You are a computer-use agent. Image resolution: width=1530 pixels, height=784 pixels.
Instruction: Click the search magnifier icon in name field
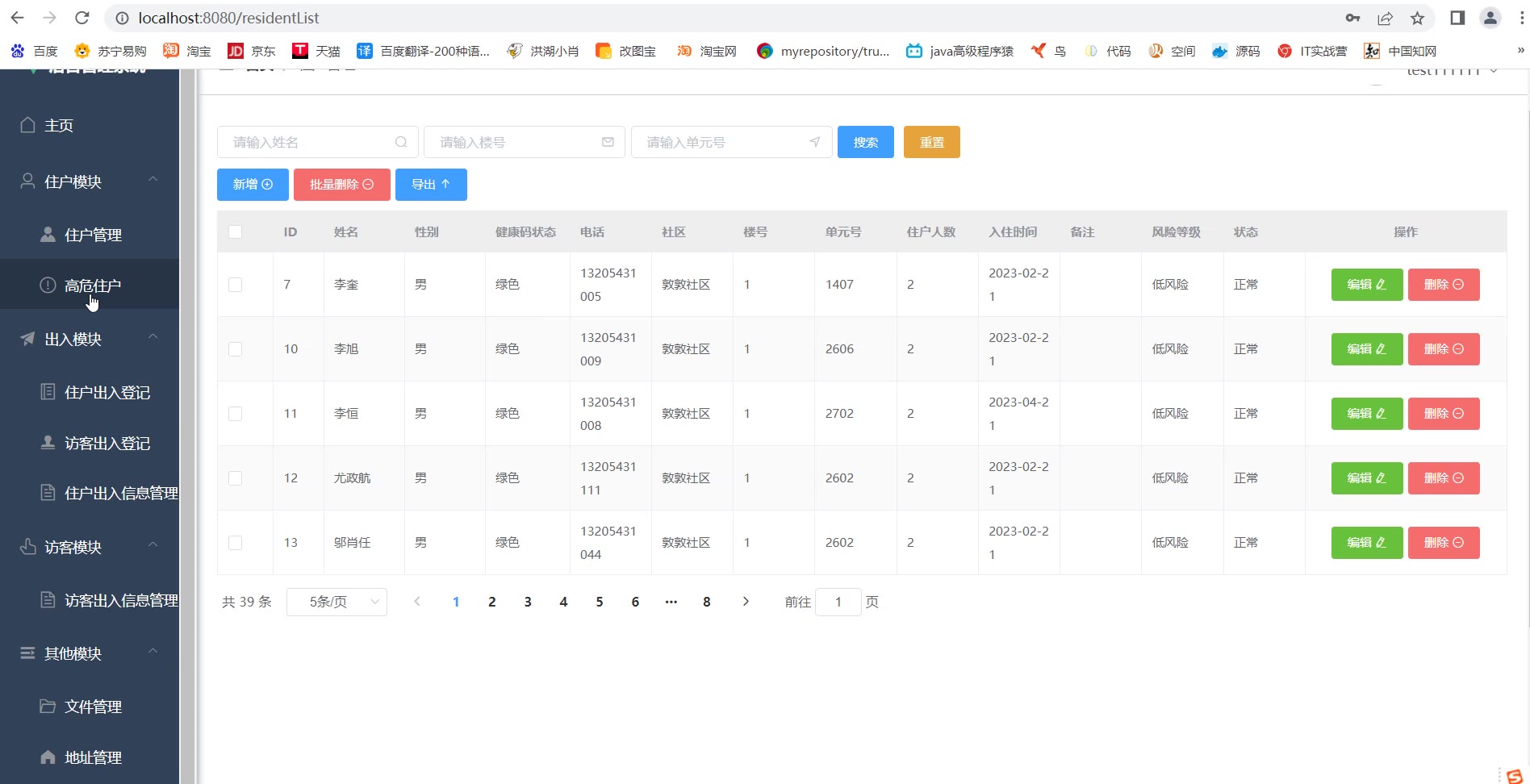[401, 142]
